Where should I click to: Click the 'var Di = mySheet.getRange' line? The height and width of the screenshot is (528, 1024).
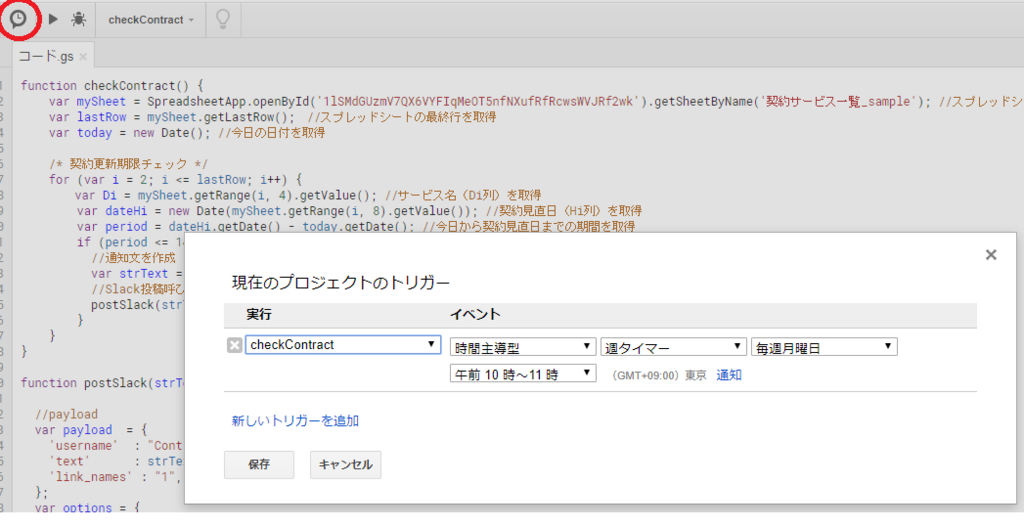click(x=309, y=195)
